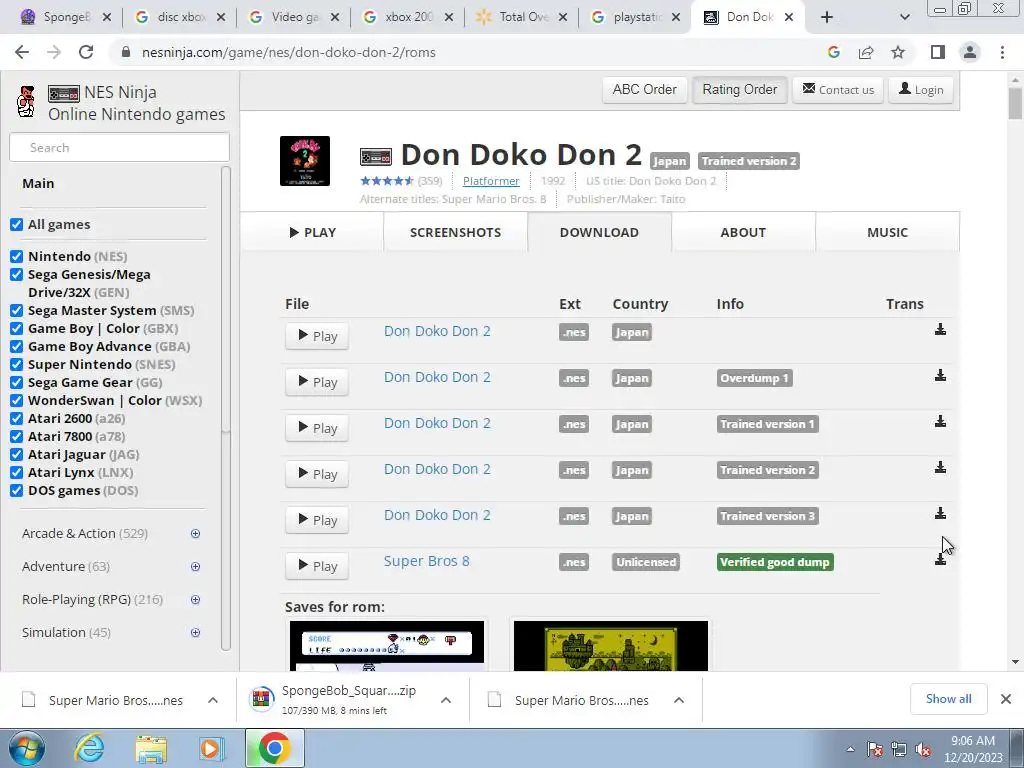Image resolution: width=1024 pixels, height=768 pixels.
Task: Click the star rating of the game
Action: pyautogui.click(x=387, y=181)
